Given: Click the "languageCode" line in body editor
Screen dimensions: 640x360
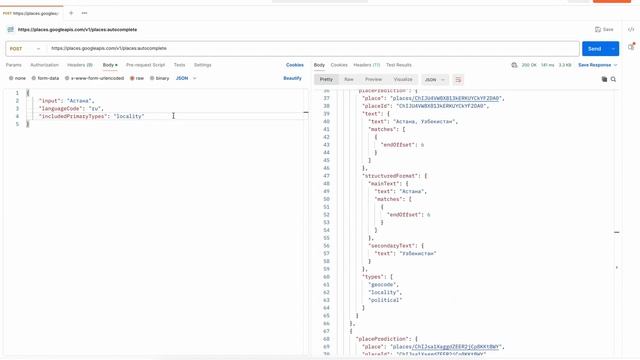Looking at the screenshot, I should coord(71,109).
